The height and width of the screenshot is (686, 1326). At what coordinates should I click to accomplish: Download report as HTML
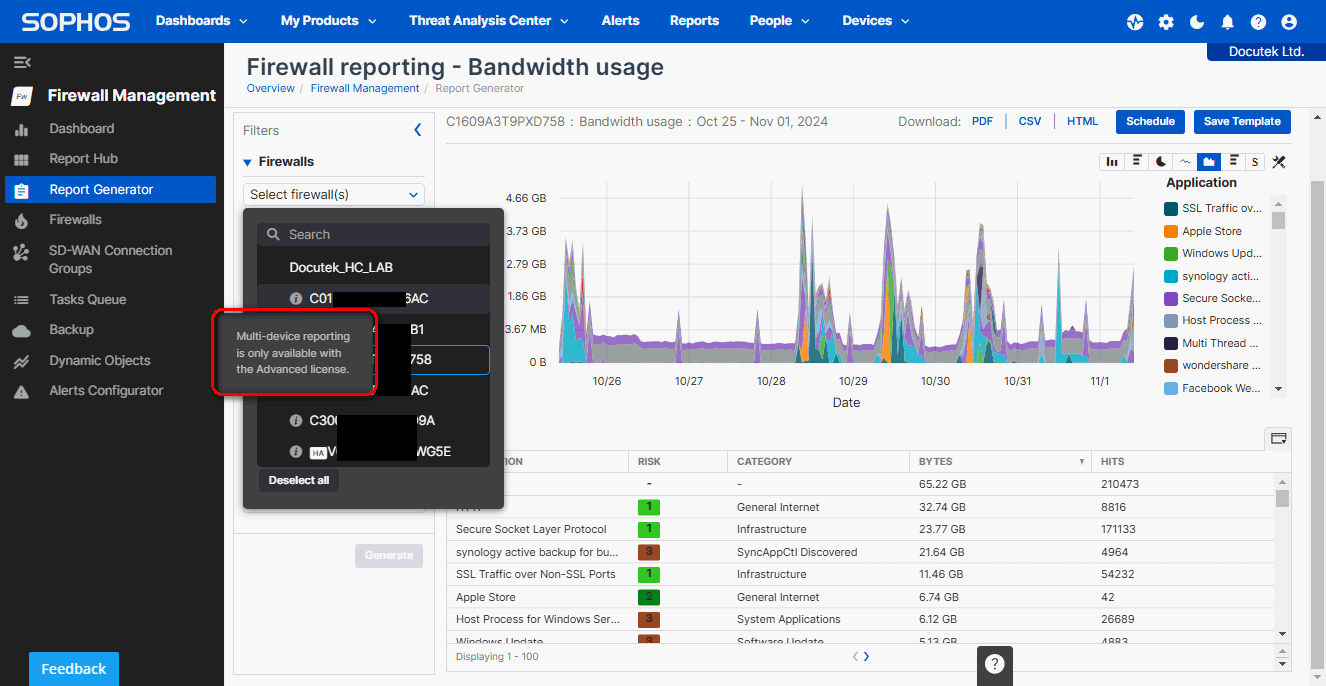coord(1082,122)
